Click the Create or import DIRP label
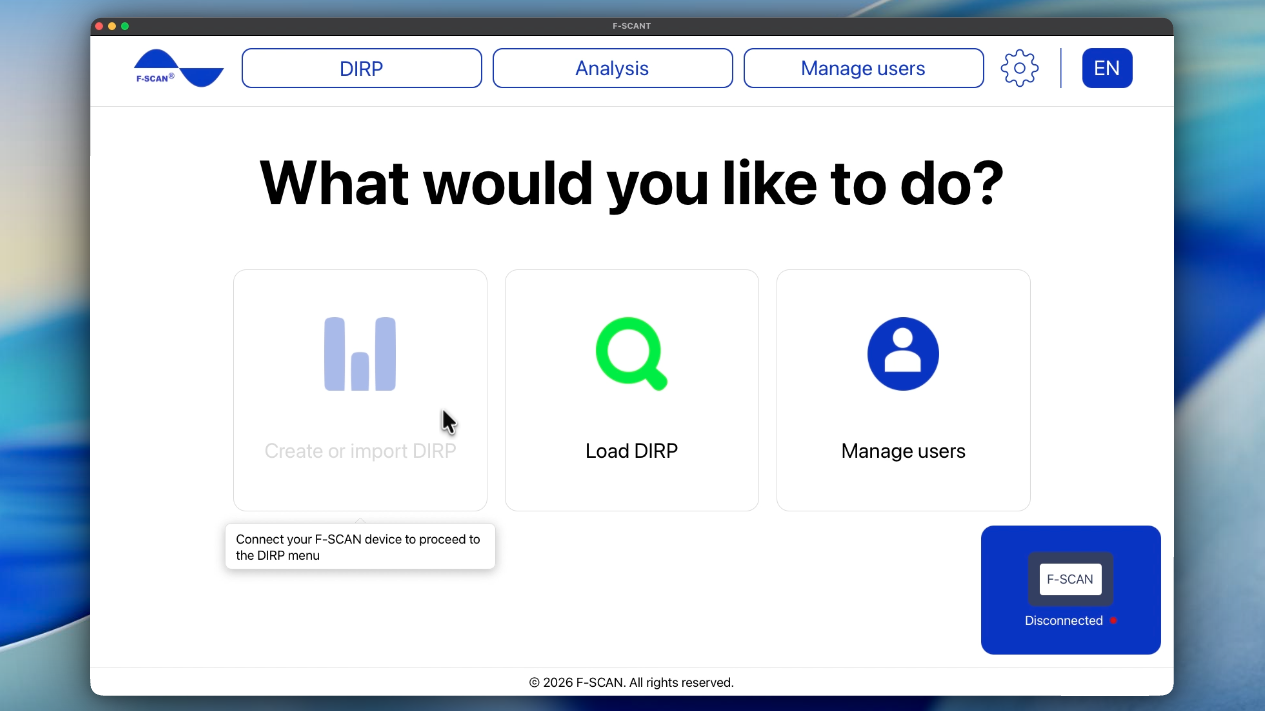Image resolution: width=1265 pixels, height=711 pixels. (360, 451)
